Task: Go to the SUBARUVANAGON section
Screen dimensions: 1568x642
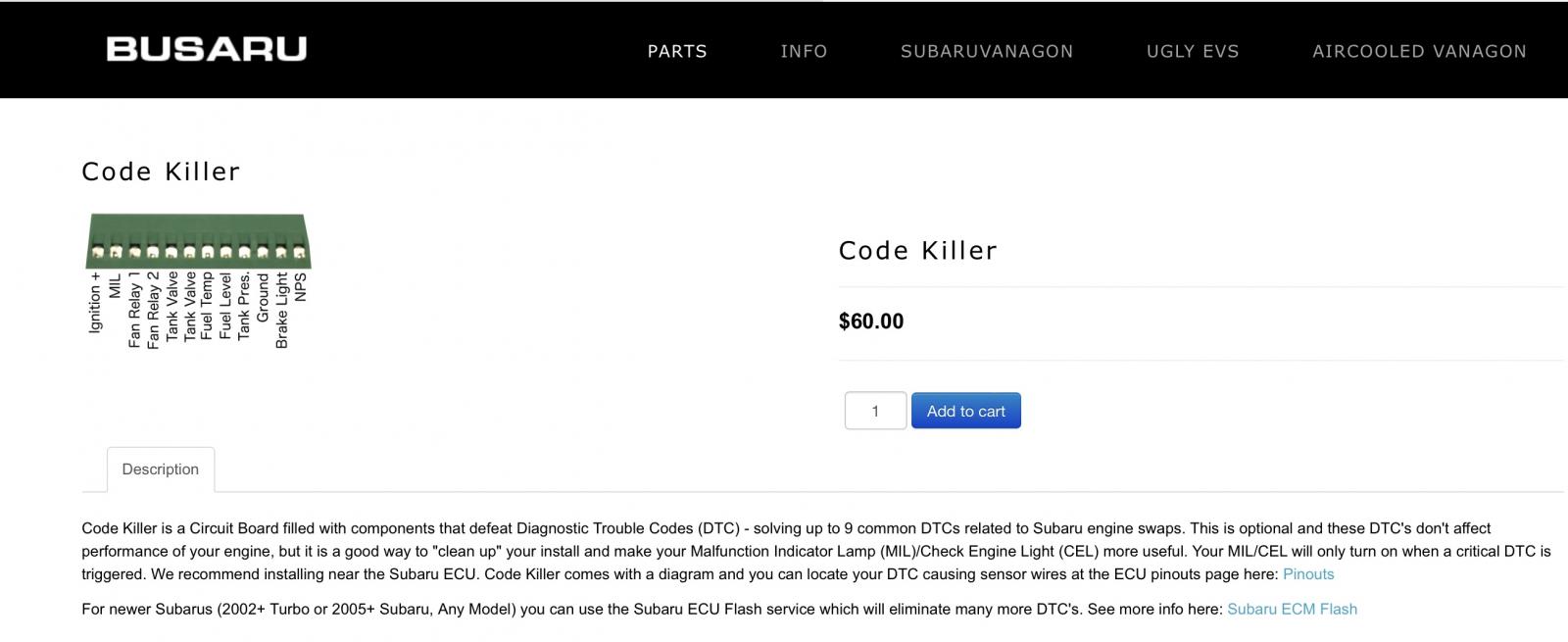Action: click(x=987, y=51)
